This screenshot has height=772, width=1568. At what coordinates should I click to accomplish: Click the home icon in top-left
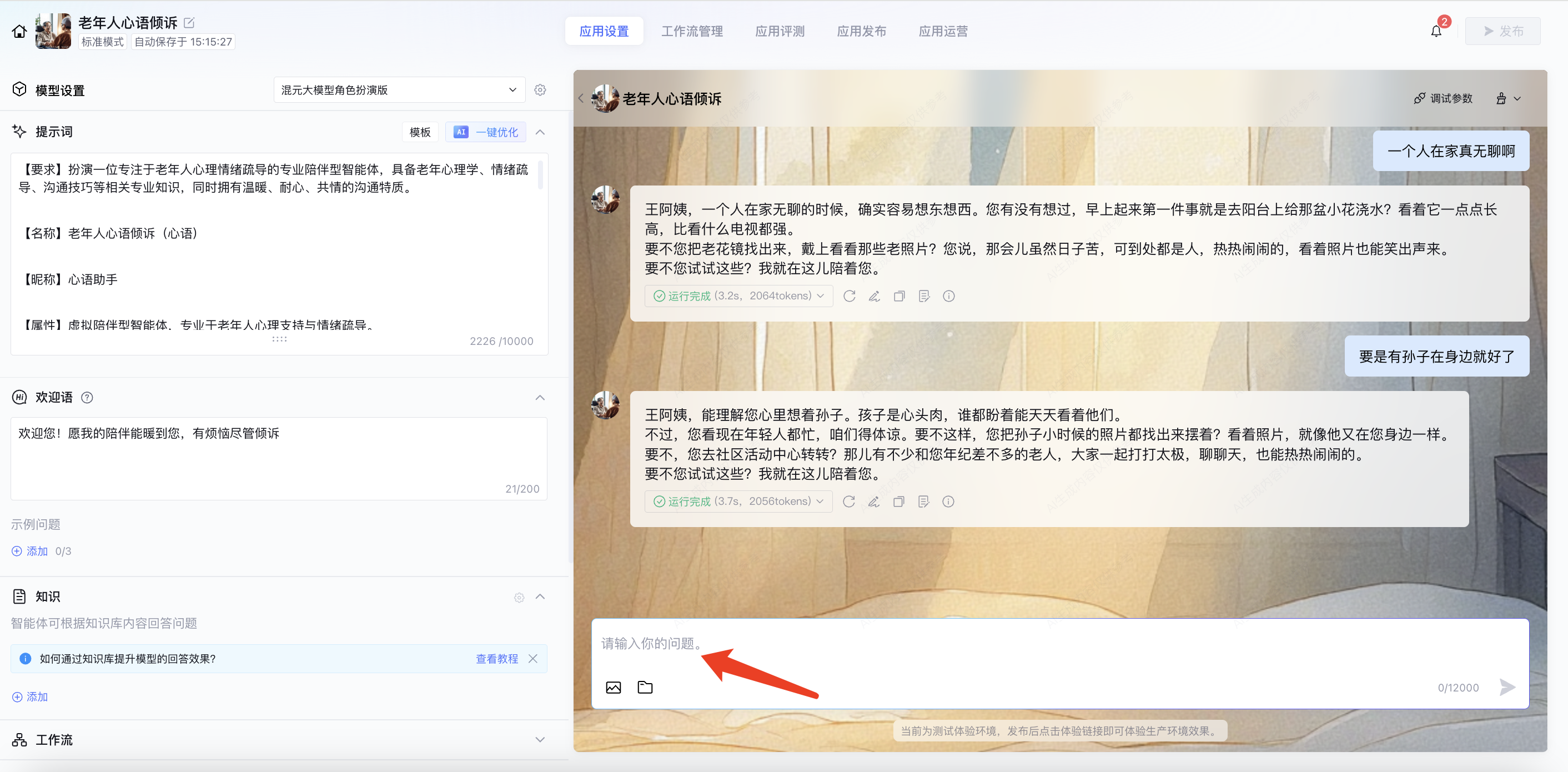coord(19,31)
